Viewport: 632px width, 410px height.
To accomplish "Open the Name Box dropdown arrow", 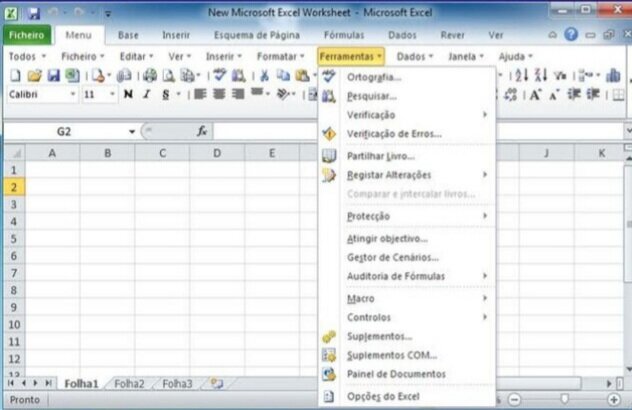I will point(132,131).
